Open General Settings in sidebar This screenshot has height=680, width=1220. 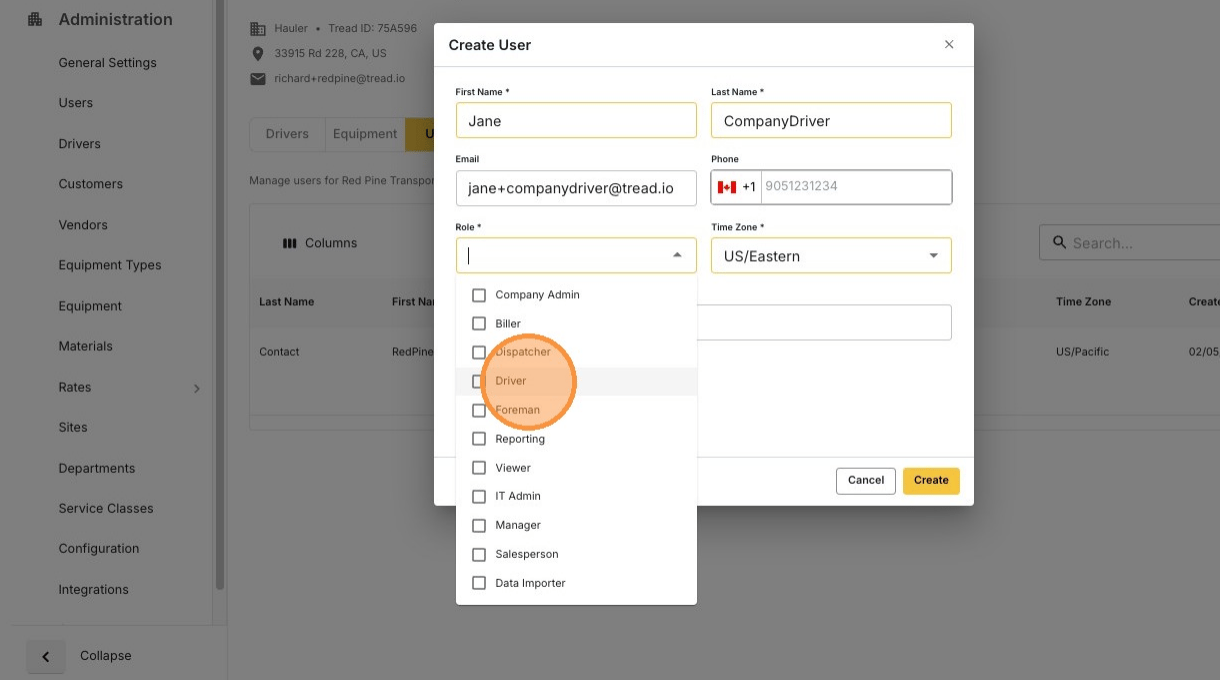point(108,62)
